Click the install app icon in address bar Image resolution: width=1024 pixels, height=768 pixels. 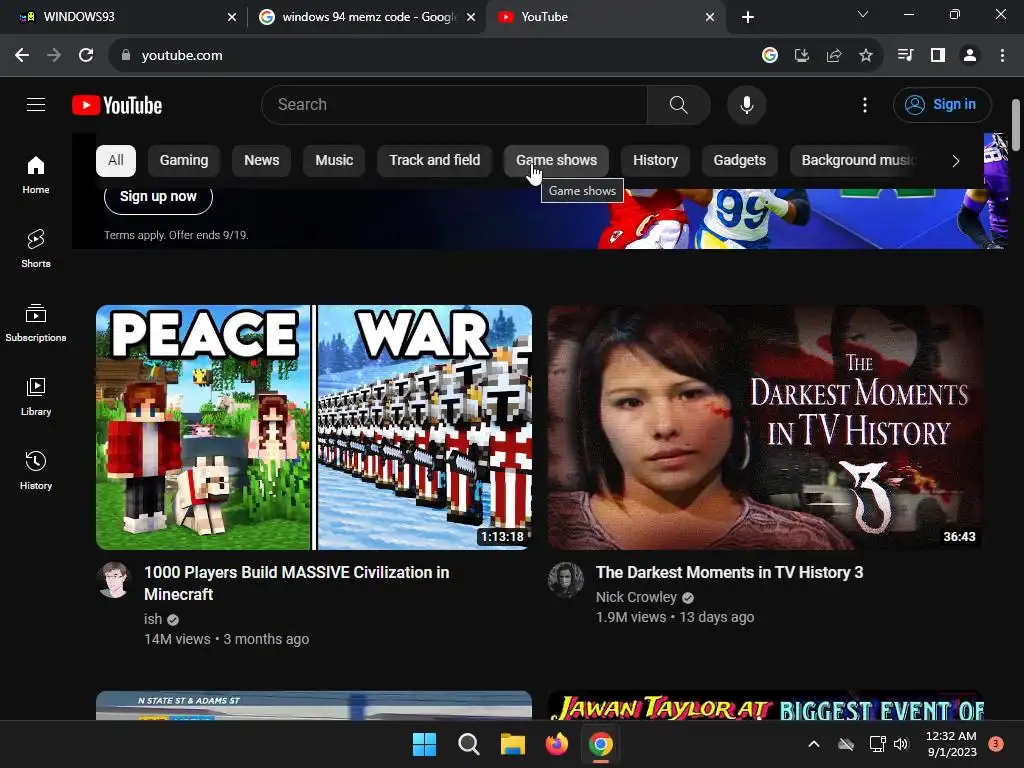(802, 56)
